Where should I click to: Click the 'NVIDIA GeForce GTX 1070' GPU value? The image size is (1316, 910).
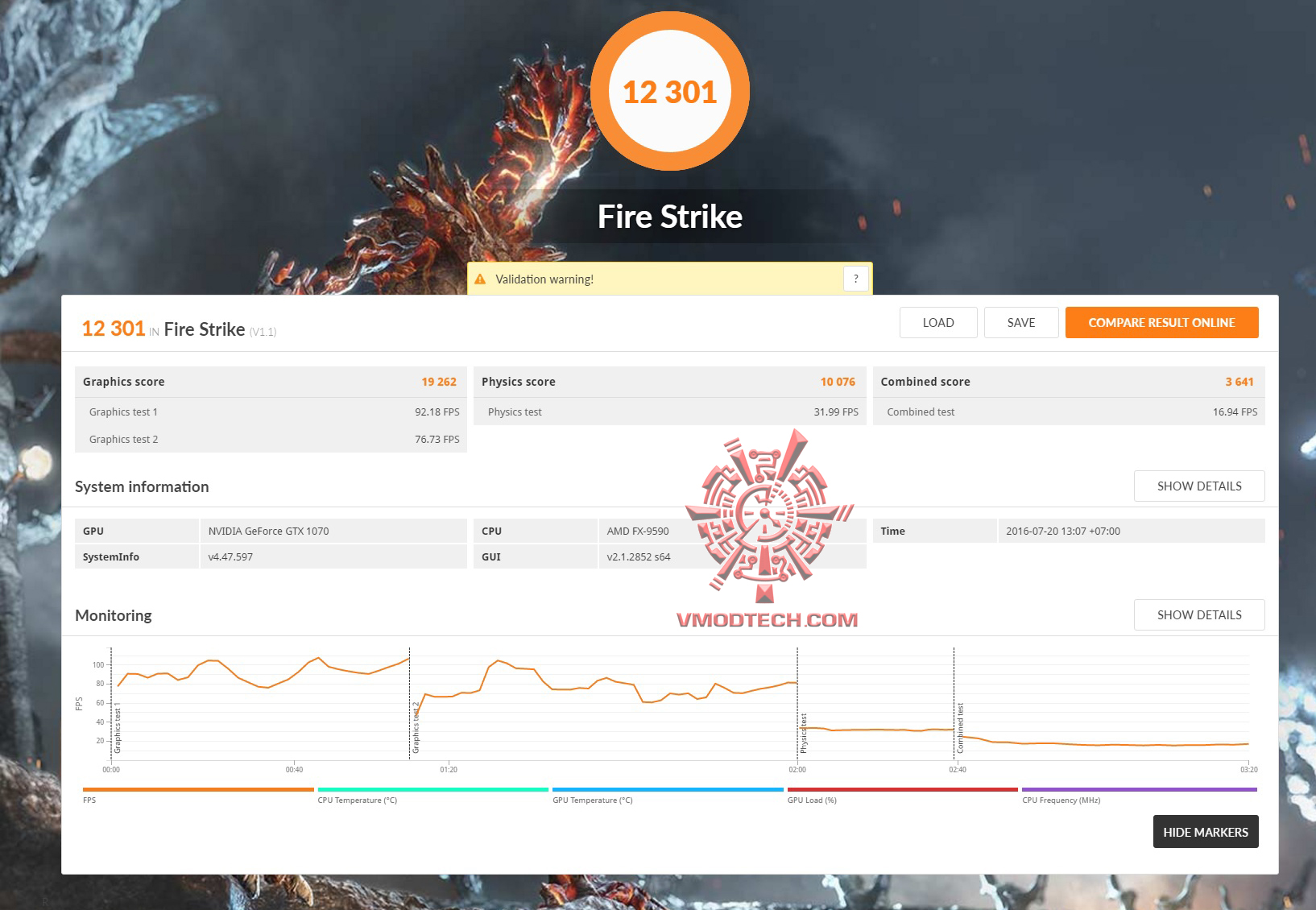268,531
